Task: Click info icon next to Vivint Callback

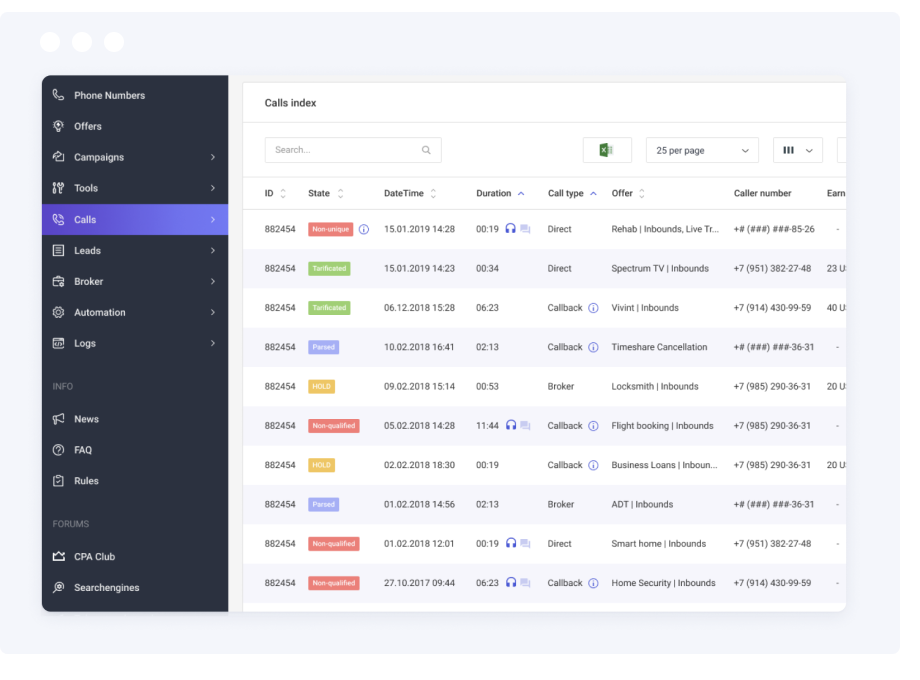Action: click(x=593, y=308)
